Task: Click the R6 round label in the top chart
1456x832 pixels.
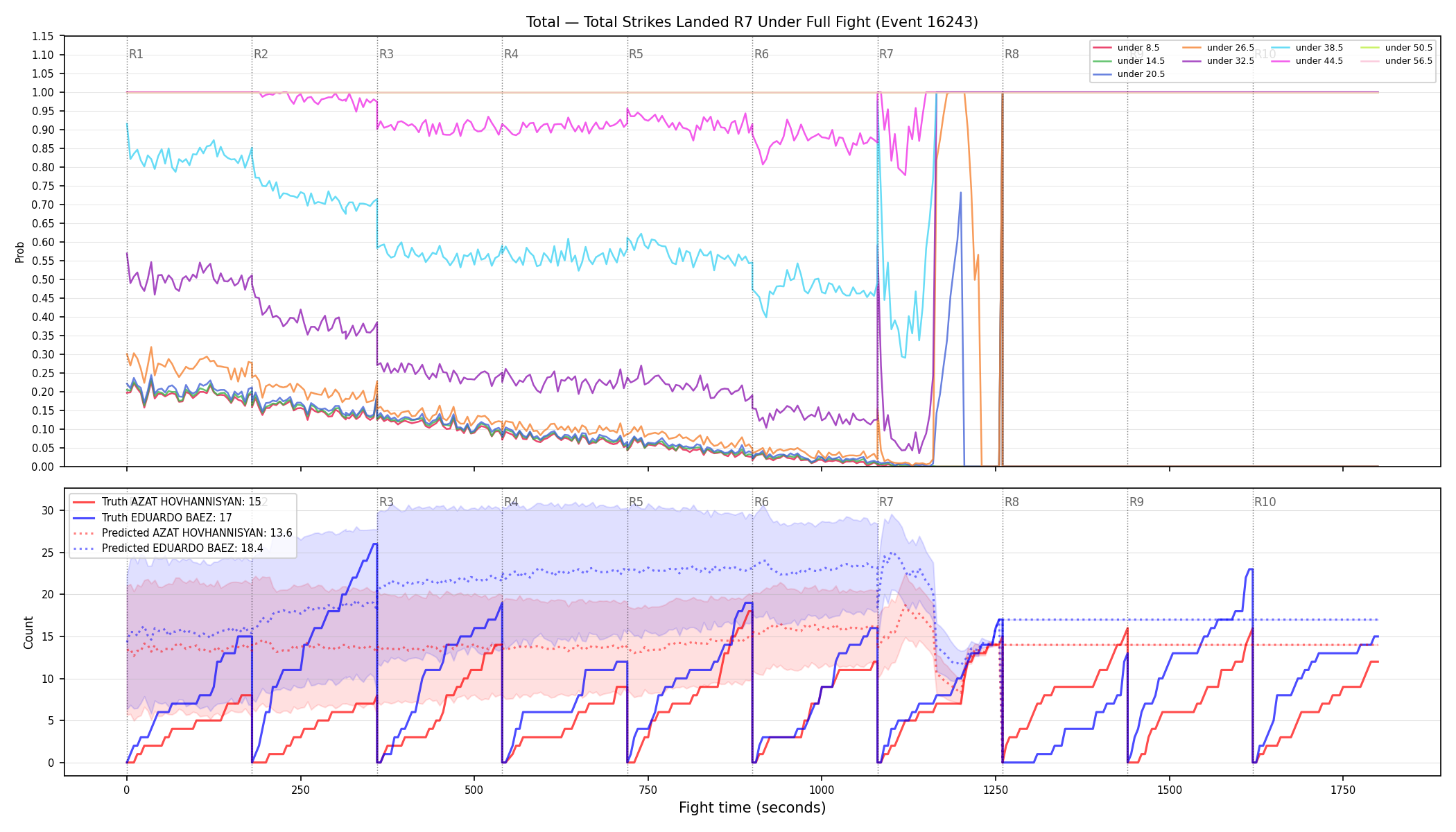Action: (761, 54)
